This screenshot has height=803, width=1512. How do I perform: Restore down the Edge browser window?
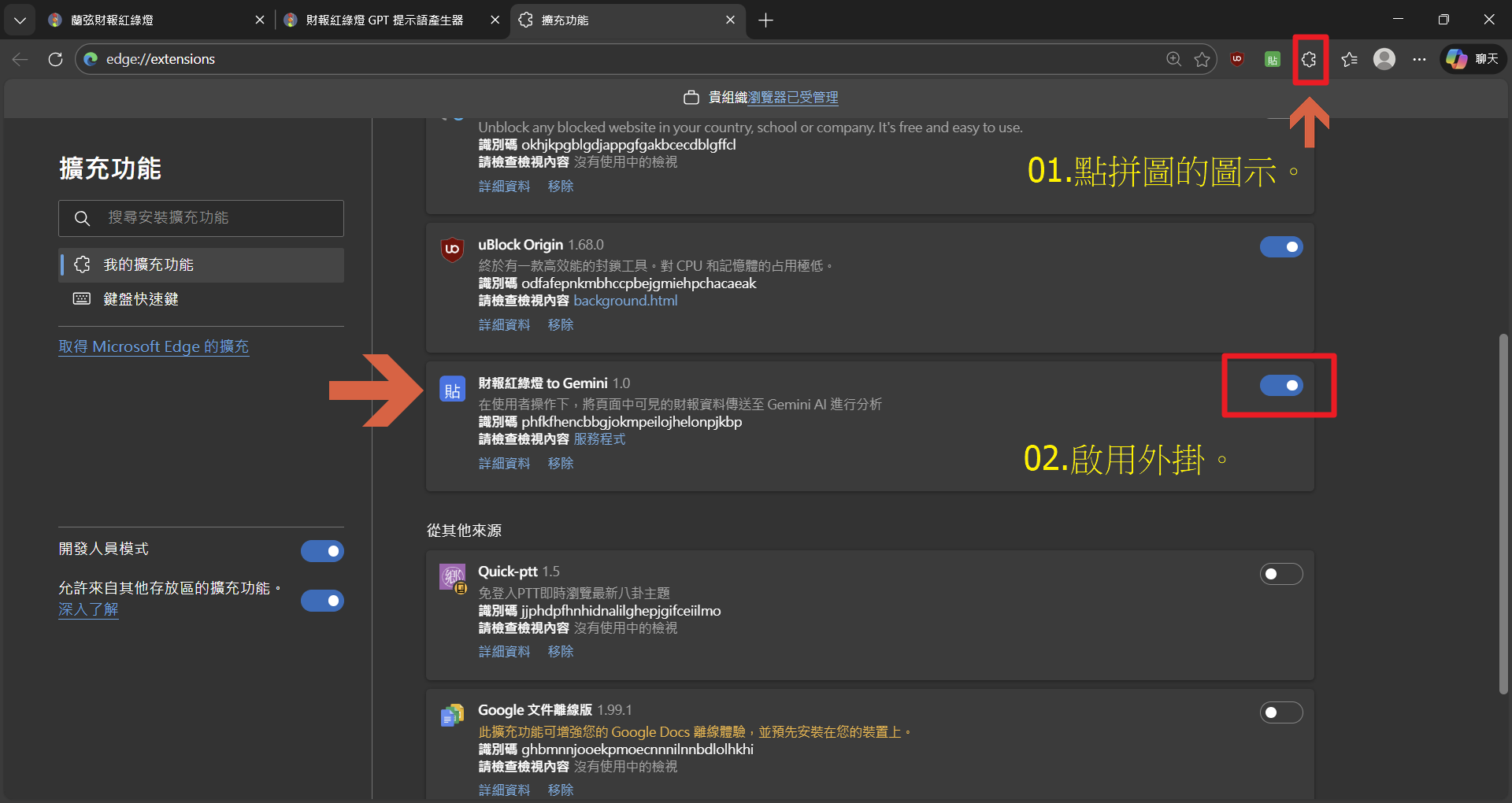pos(1443,20)
